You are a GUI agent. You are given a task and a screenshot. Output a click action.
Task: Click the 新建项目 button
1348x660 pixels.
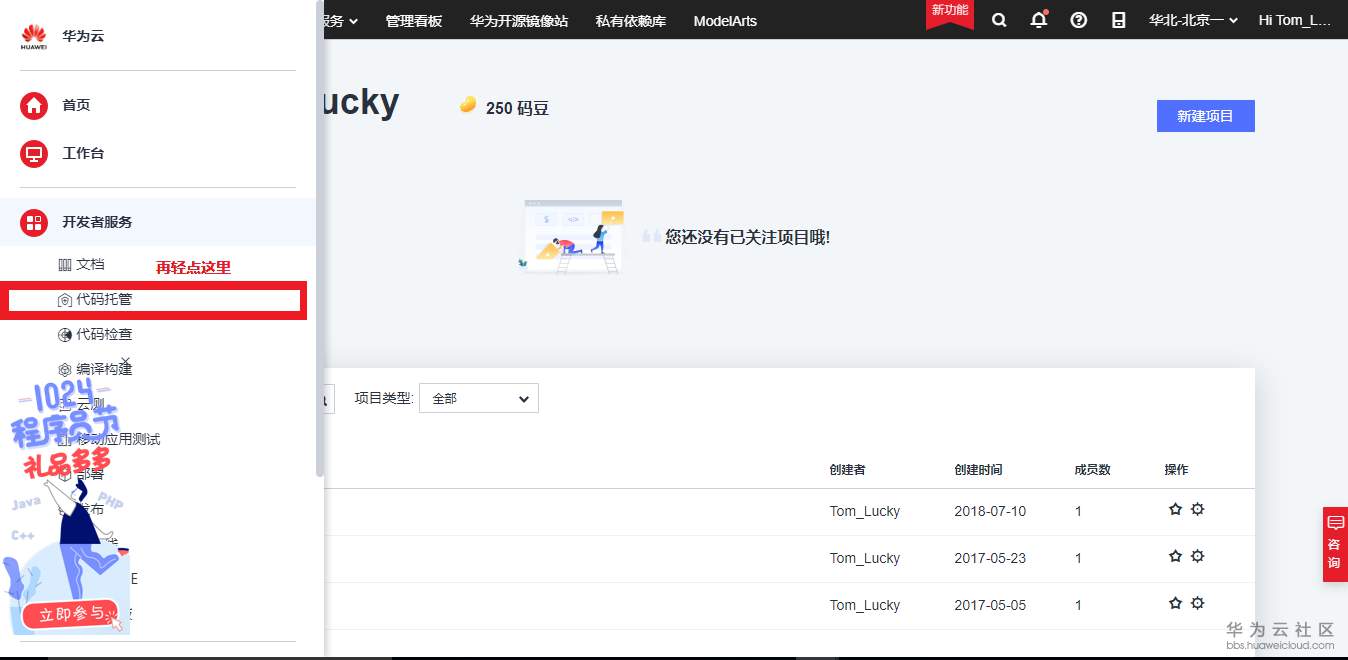(1205, 116)
